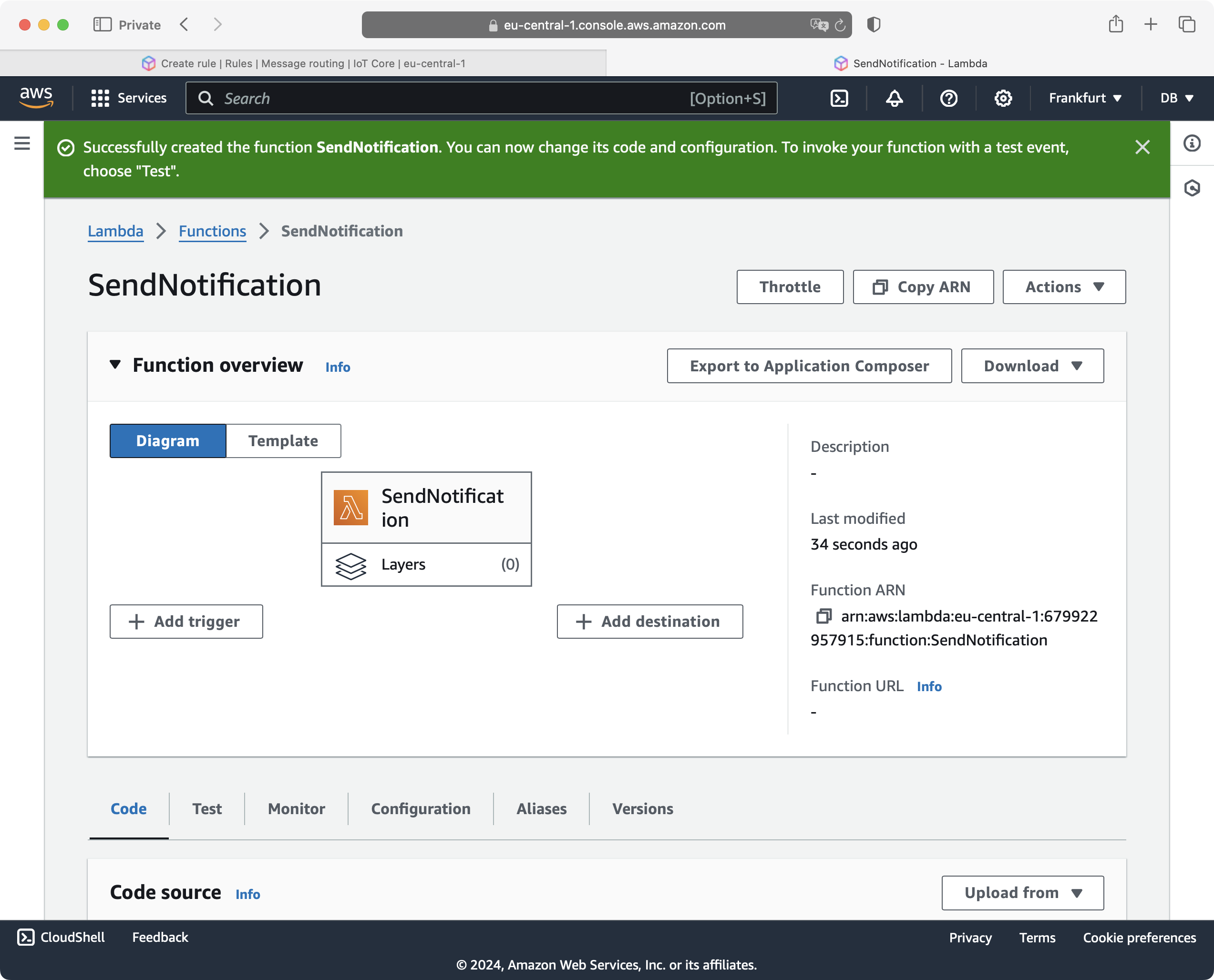This screenshot has height=980, width=1214.
Task: Collapse the Function overview section
Action: 116,365
